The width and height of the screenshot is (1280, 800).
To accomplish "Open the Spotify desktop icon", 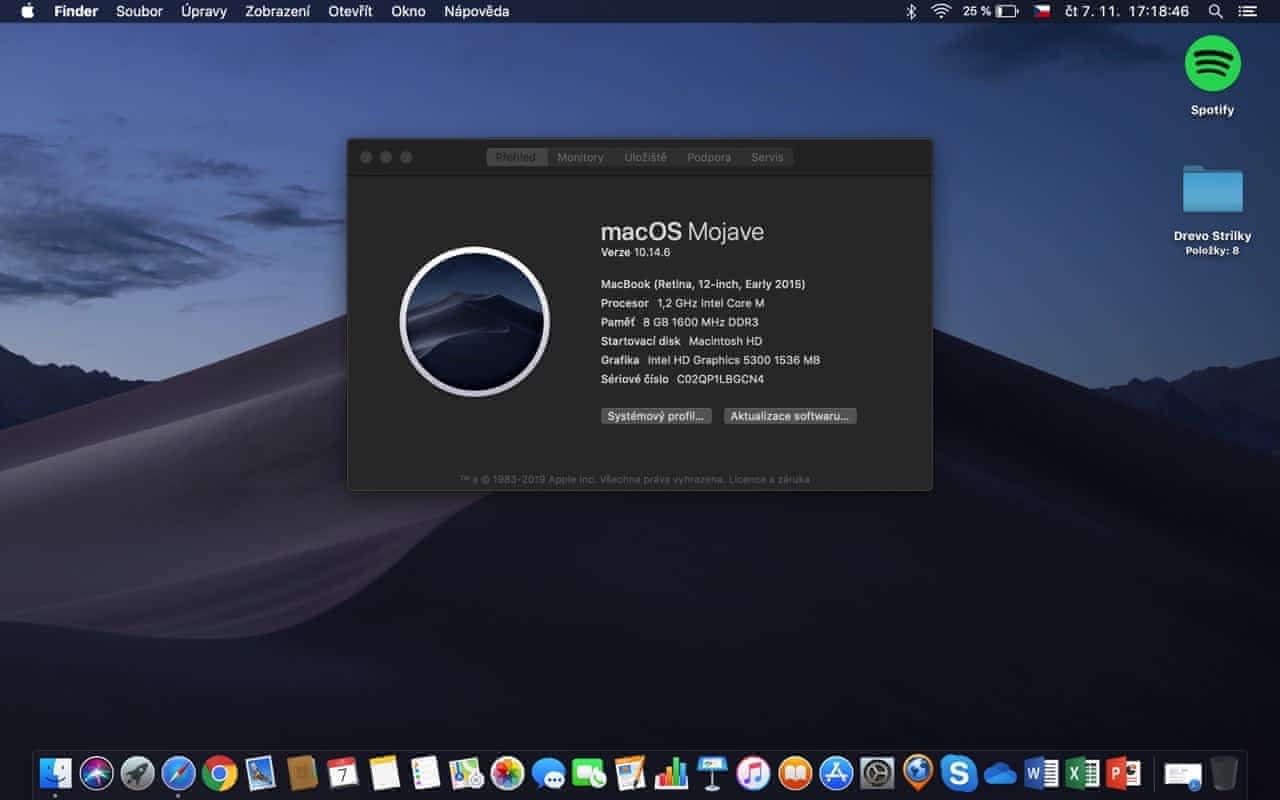I will (x=1212, y=65).
